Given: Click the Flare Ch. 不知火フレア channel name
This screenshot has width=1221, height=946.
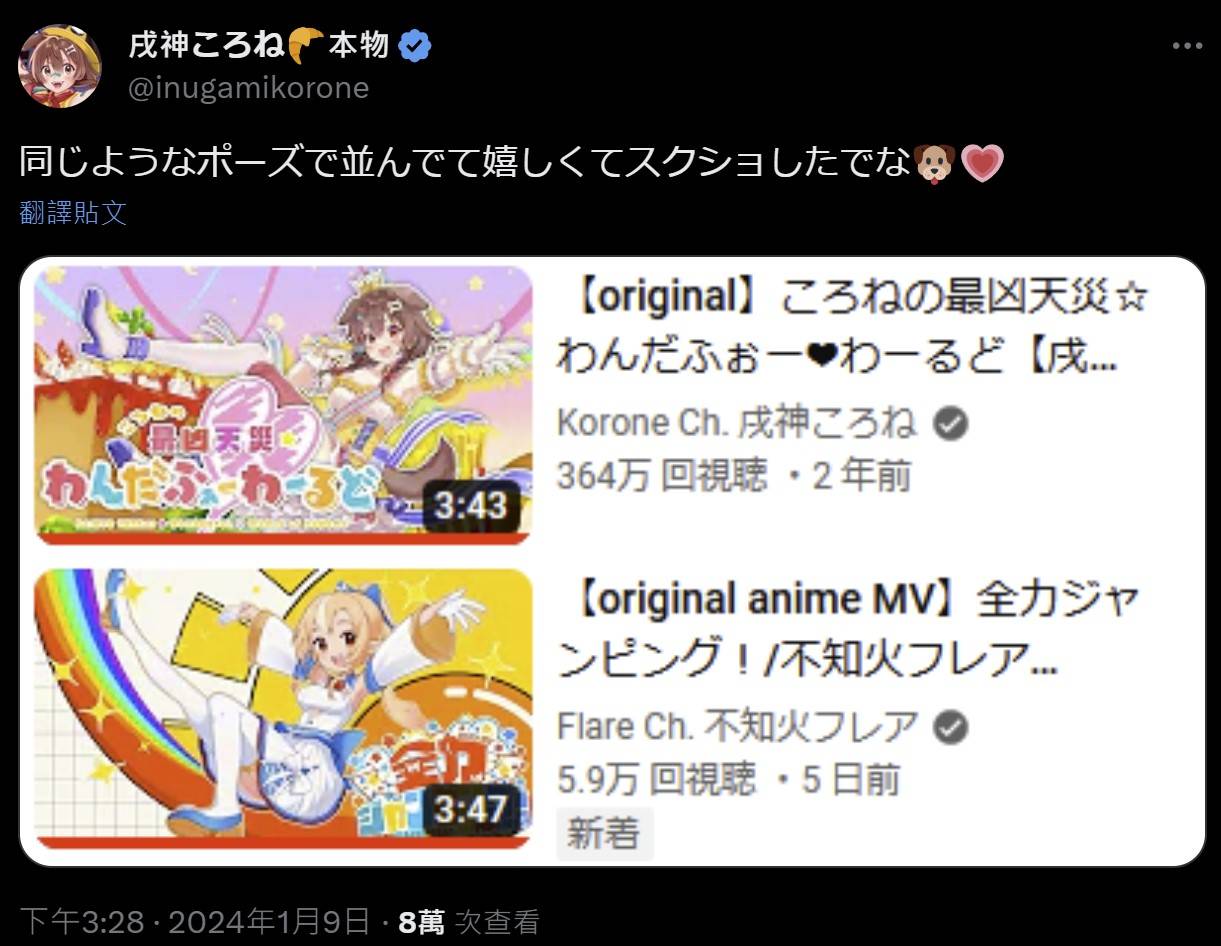Looking at the screenshot, I should point(737,727).
